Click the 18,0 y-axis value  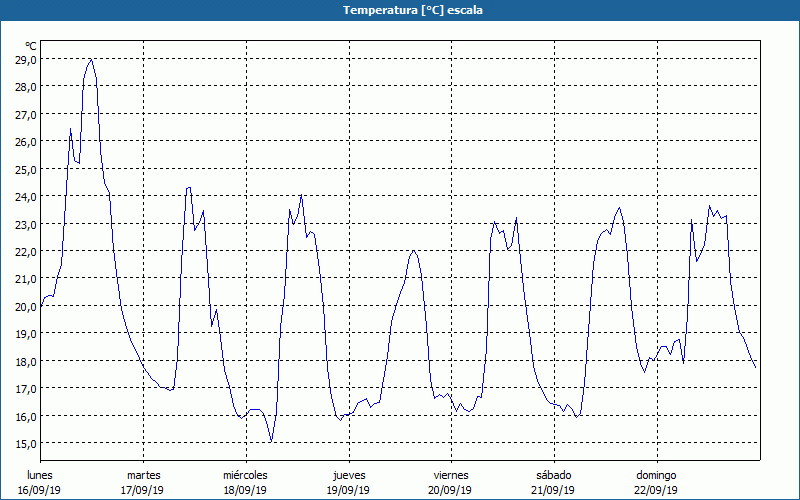click(26, 362)
